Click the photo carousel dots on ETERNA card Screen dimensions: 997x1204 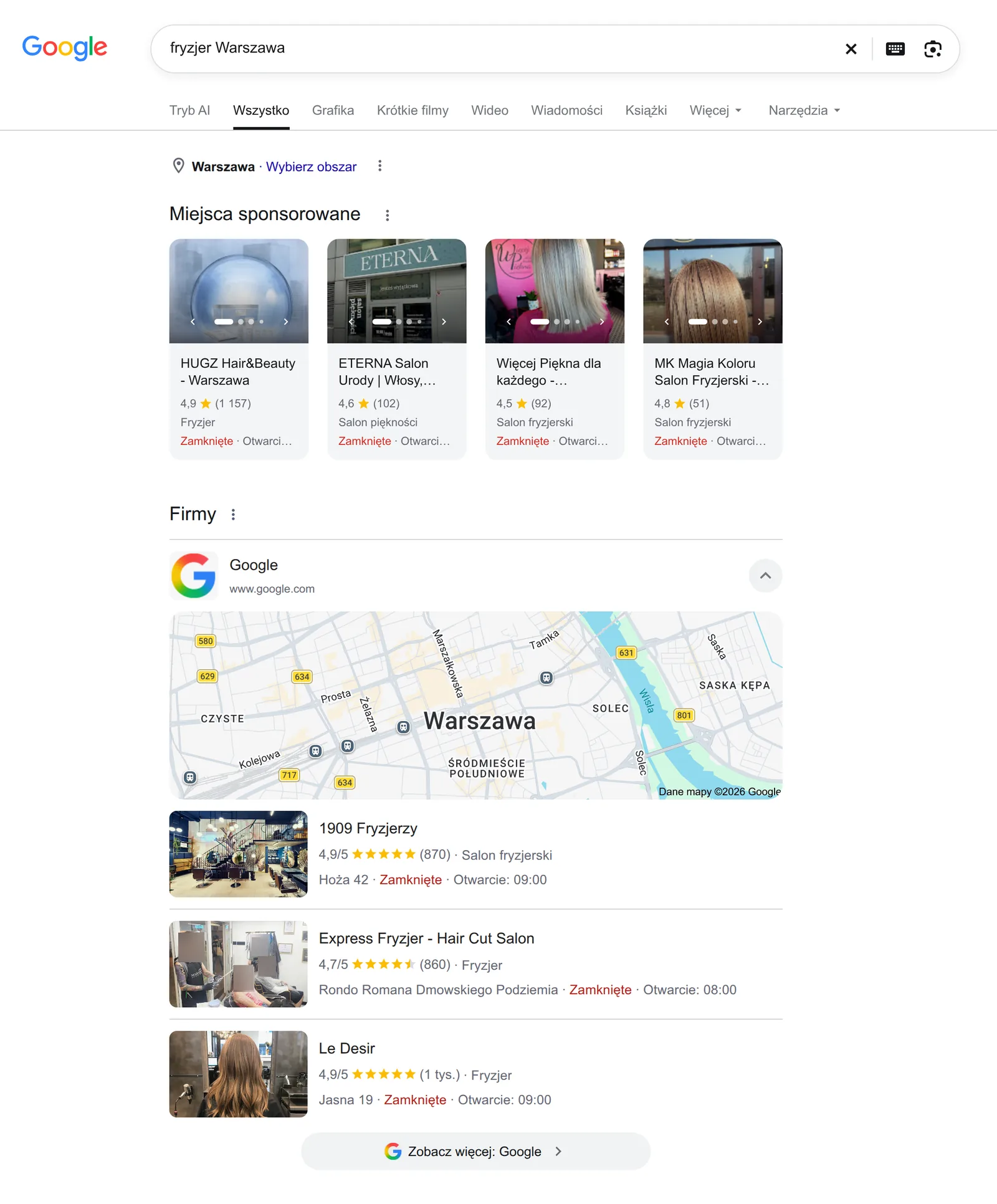(397, 322)
